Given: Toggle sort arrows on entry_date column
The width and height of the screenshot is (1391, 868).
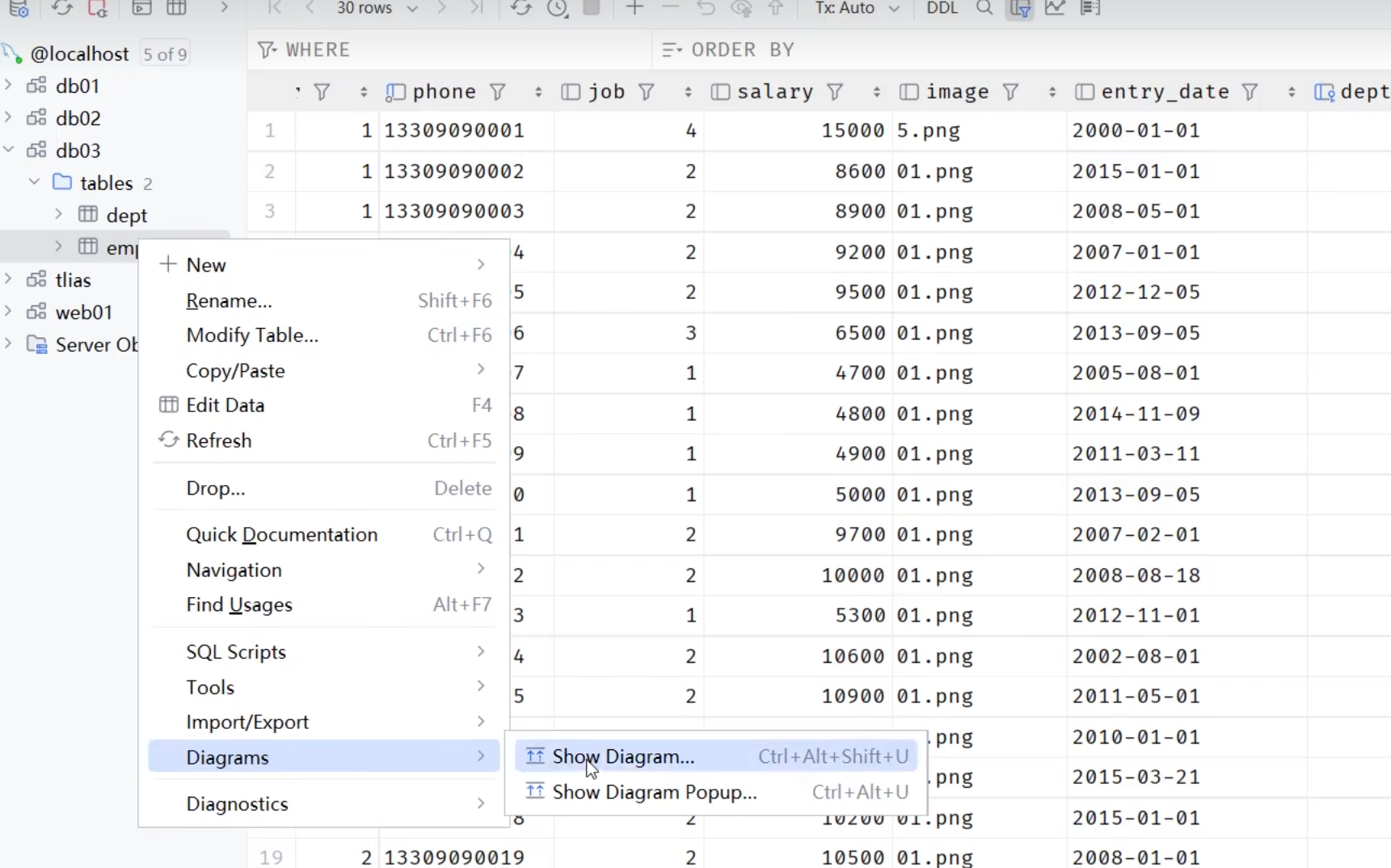Looking at the screenshot, I should coord(1291,92).
